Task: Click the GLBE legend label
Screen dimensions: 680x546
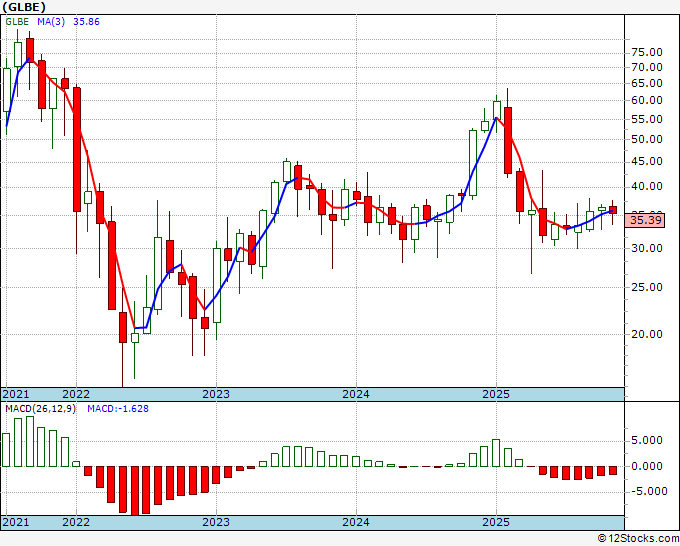Action: point(17,22)
